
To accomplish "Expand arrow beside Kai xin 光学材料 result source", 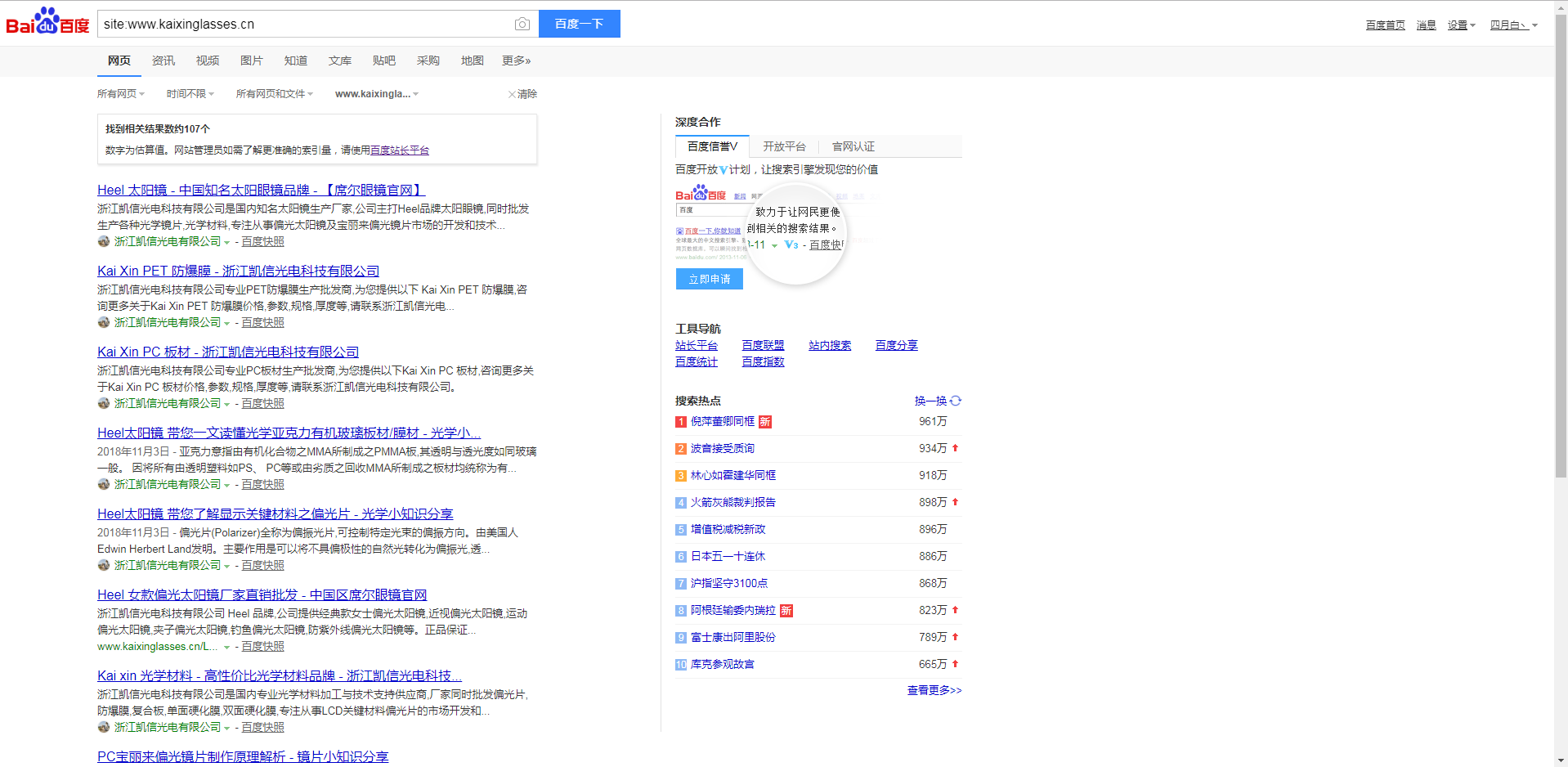I will [x=227, y=728].
